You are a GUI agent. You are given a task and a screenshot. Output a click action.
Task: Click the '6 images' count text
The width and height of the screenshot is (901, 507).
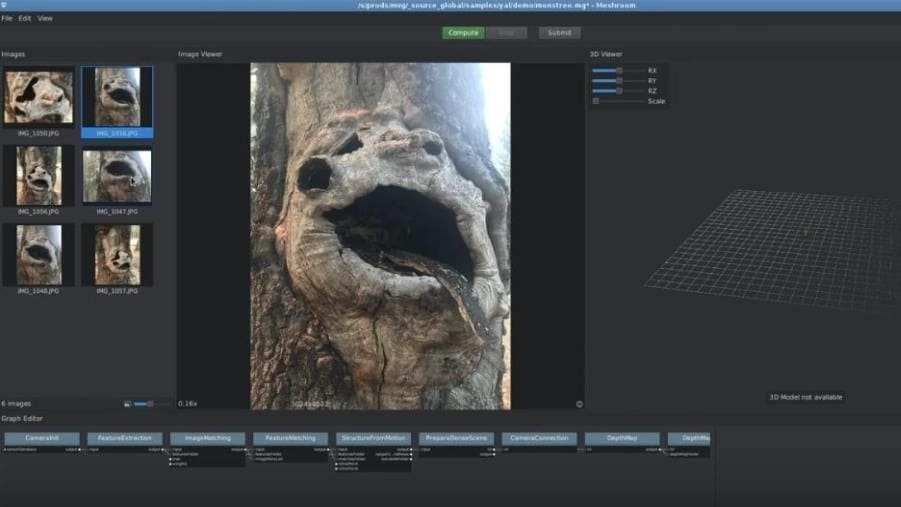pos(16,404)
